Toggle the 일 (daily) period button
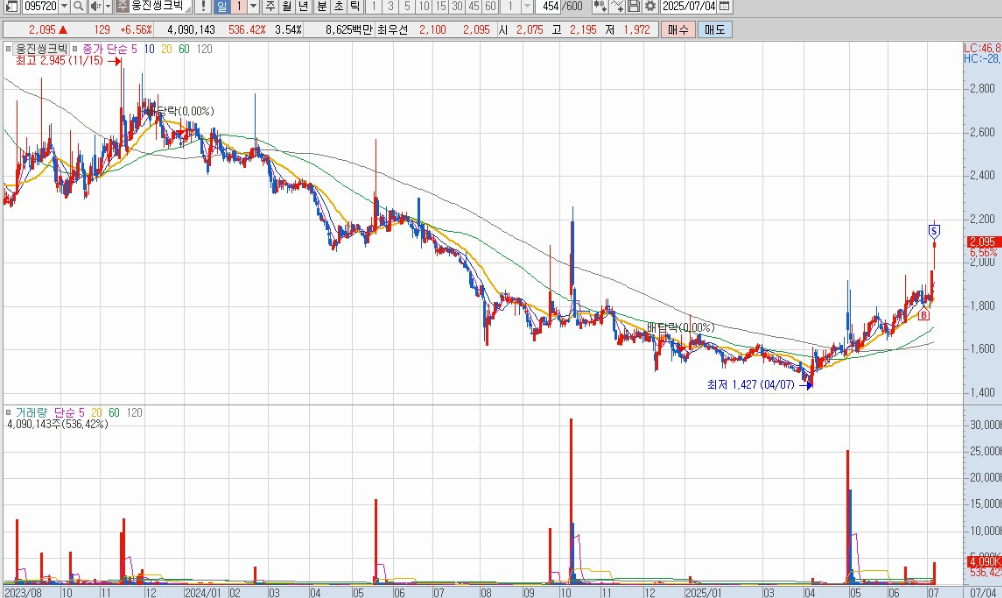 [x=222, y=7]
